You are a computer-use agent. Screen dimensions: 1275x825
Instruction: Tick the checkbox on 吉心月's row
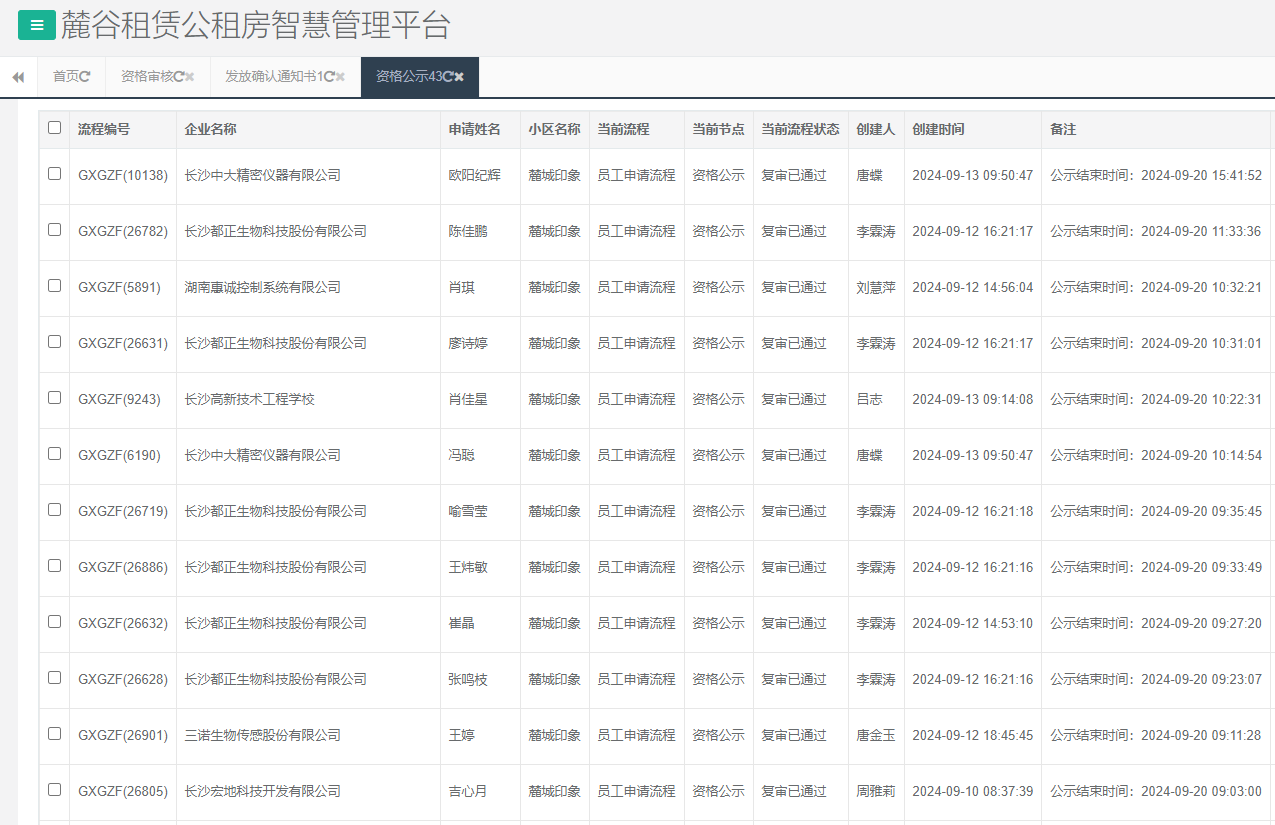pos(54,791)
